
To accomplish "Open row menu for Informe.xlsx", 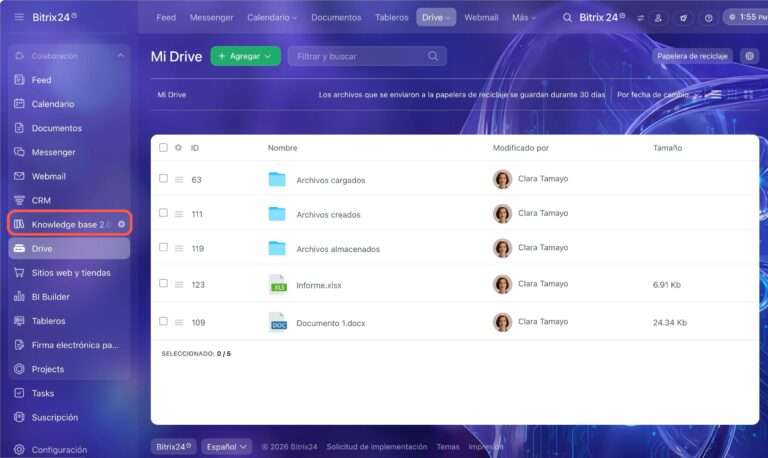I will (179, 285).
